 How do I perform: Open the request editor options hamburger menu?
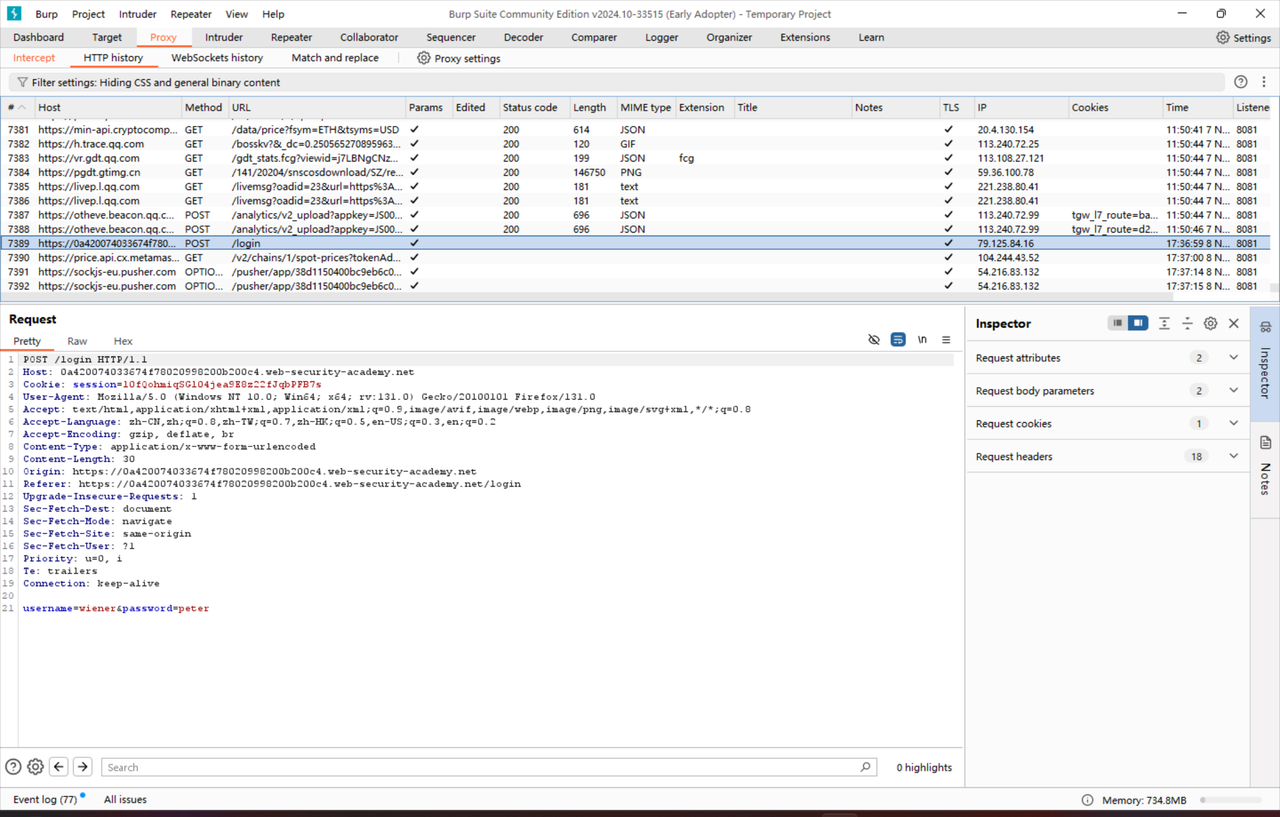click(946, 340)
